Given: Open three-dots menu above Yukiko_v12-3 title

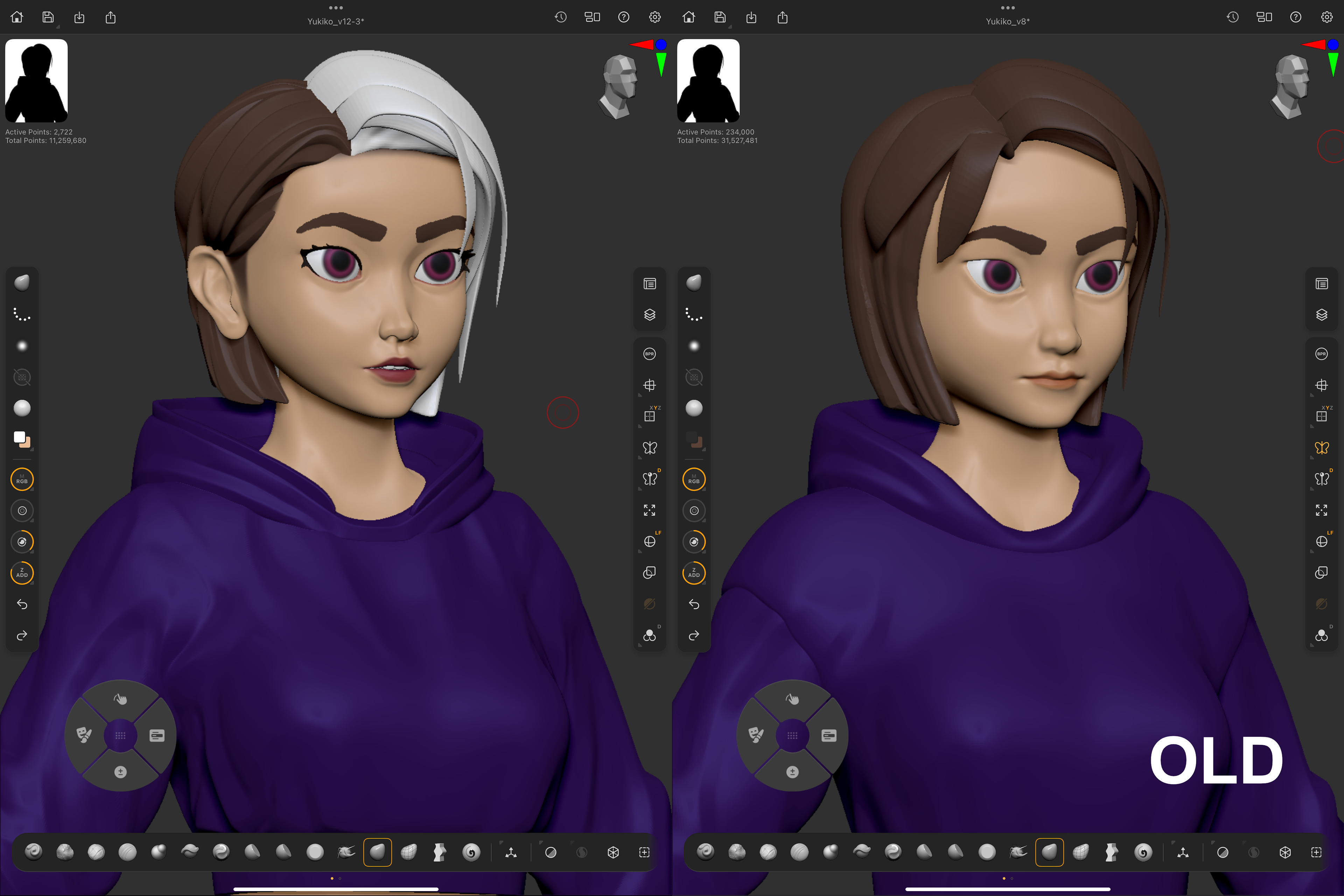Looking at the screenshot, I should coord(335,7).
